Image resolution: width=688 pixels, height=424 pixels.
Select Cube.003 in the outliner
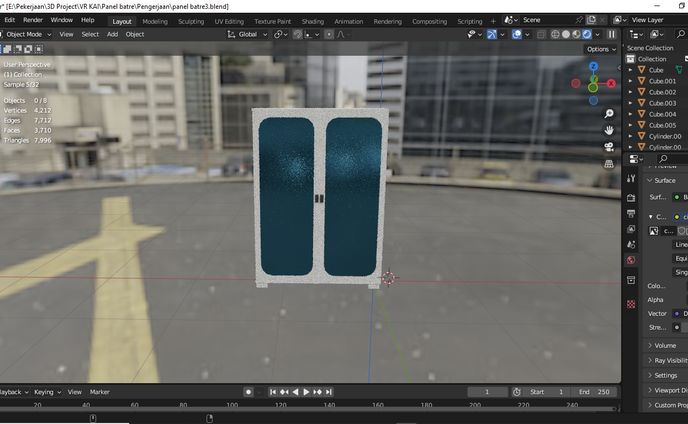(x=662, y=103)
